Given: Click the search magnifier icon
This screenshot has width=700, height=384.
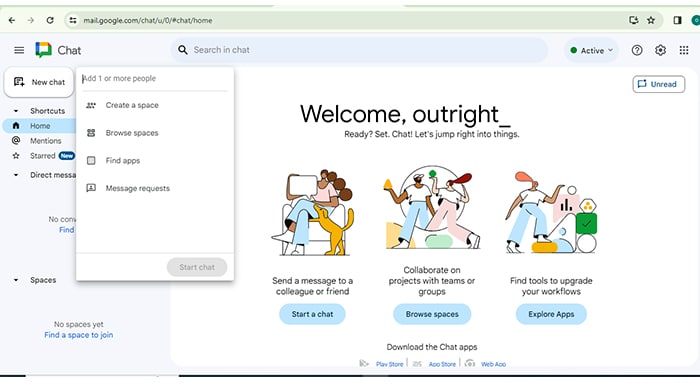Looking at the screenshot, I should point(183,50).
